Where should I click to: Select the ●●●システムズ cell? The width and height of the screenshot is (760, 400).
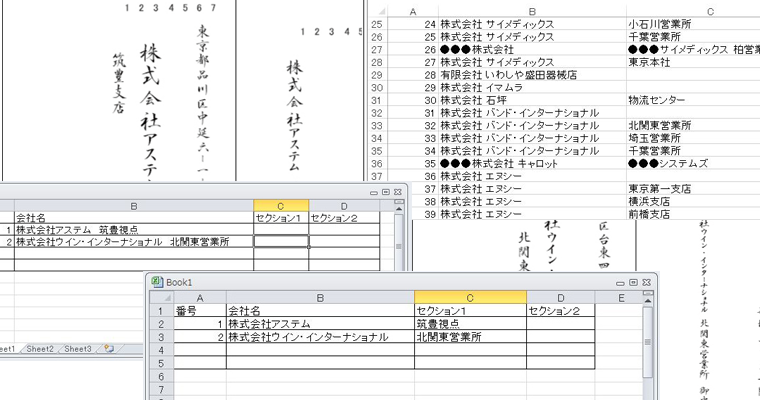coord(693,163)
